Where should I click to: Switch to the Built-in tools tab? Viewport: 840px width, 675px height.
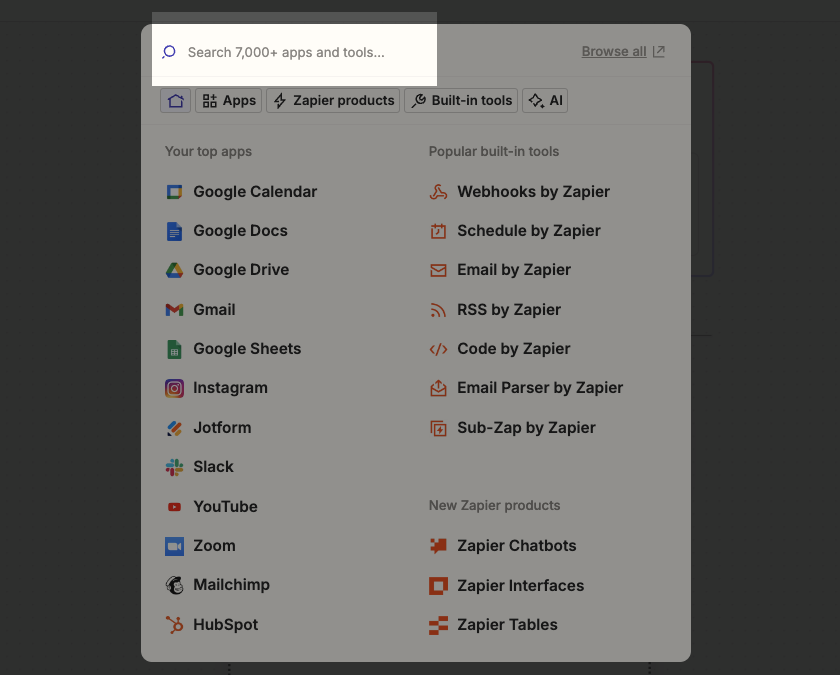(461, 101)
